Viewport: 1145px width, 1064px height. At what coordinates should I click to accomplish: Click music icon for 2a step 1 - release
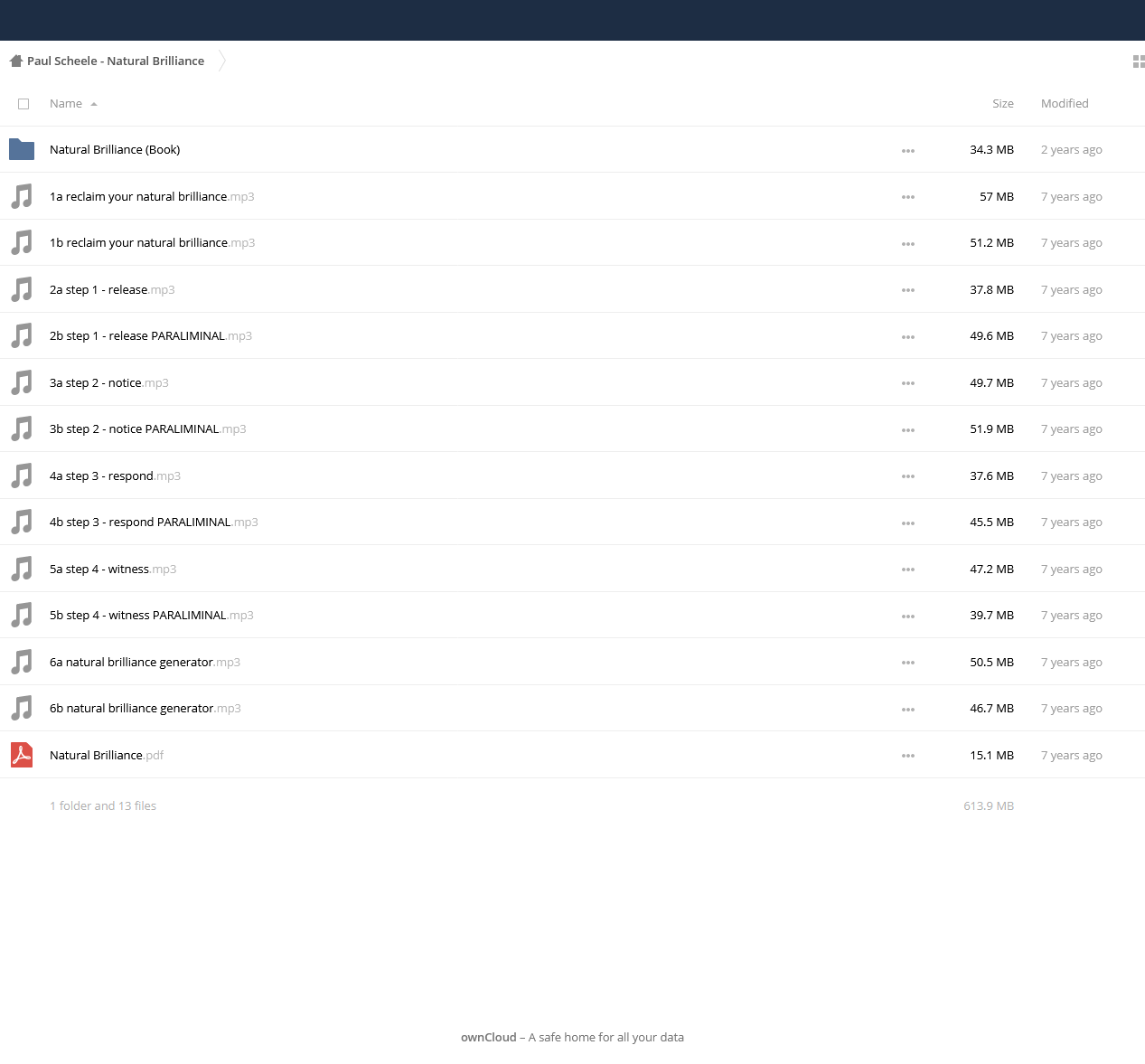[x=22, y=289]
